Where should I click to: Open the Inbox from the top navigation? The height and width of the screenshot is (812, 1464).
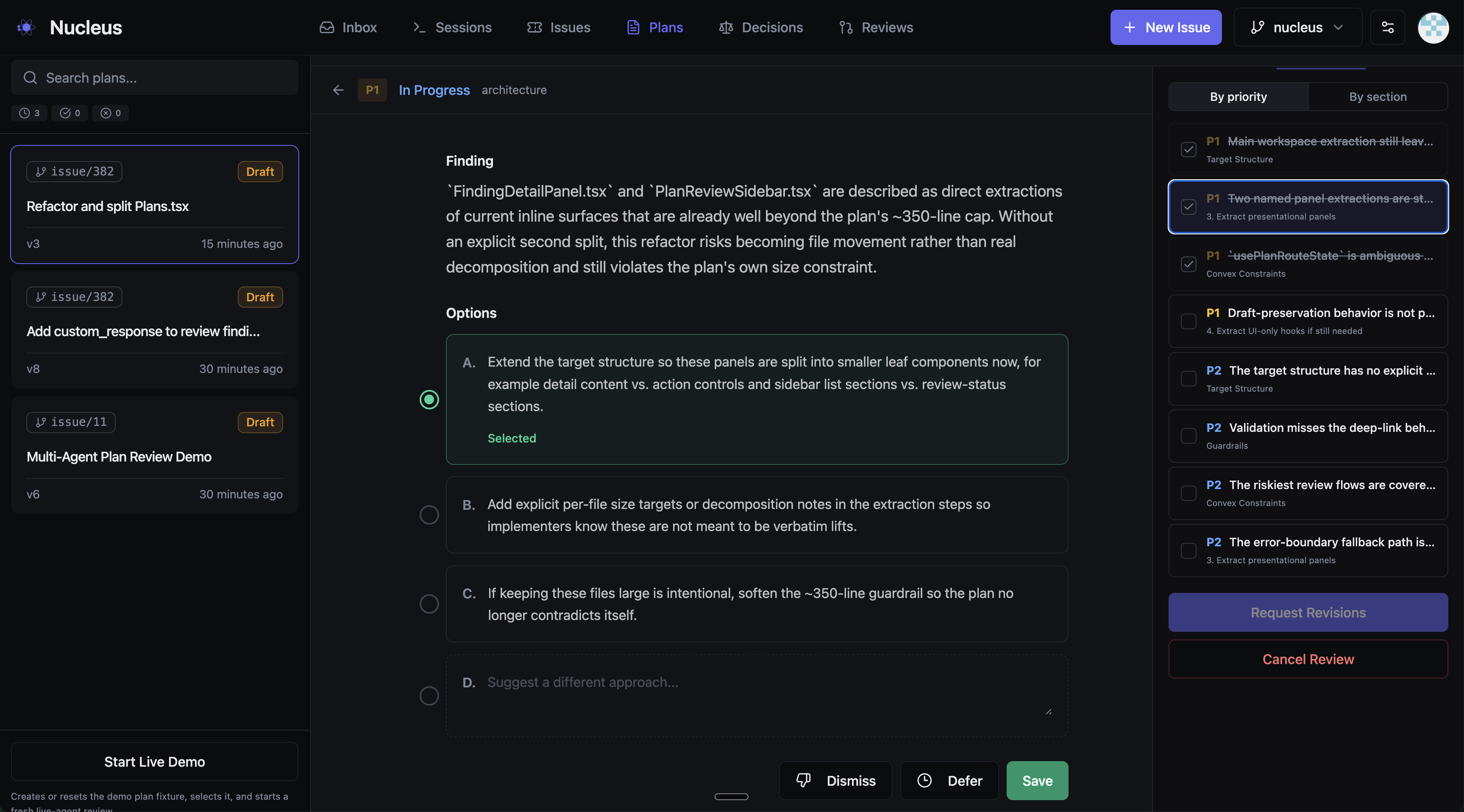pos(347,27)
